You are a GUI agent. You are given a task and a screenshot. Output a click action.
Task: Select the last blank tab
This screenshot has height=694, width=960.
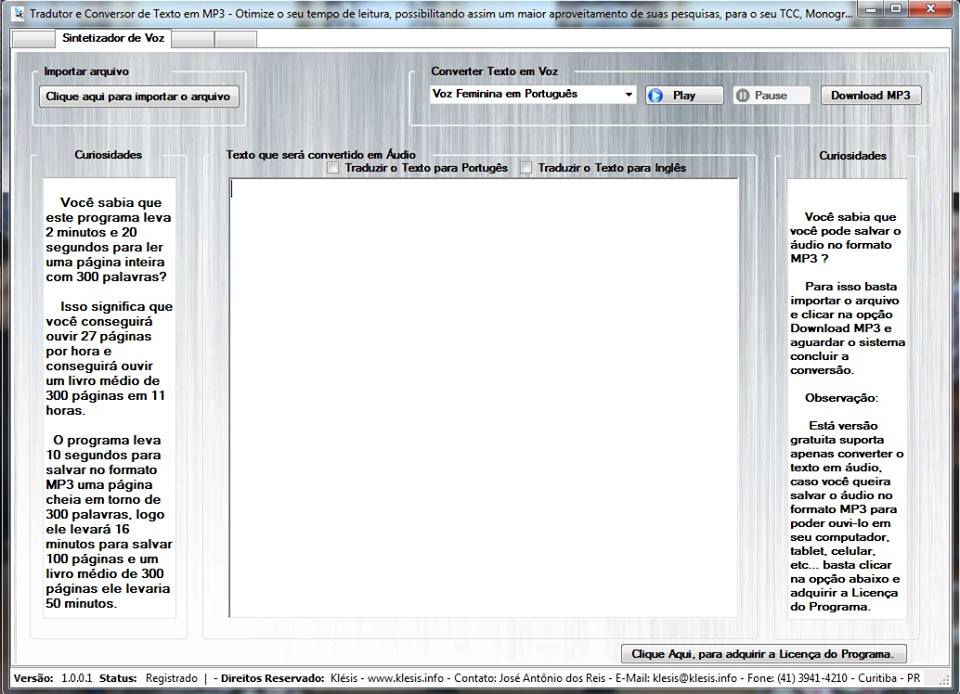point(235,39)
